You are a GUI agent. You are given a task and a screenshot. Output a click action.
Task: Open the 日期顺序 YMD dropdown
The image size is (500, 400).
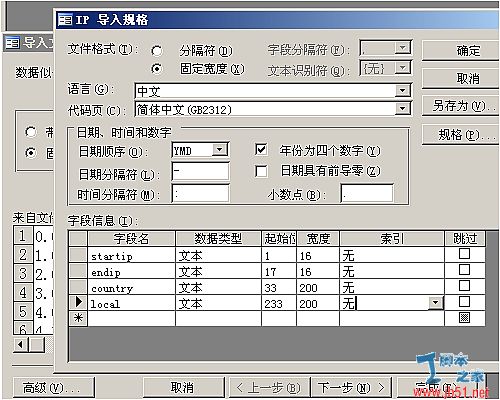(x=220, y=150)
